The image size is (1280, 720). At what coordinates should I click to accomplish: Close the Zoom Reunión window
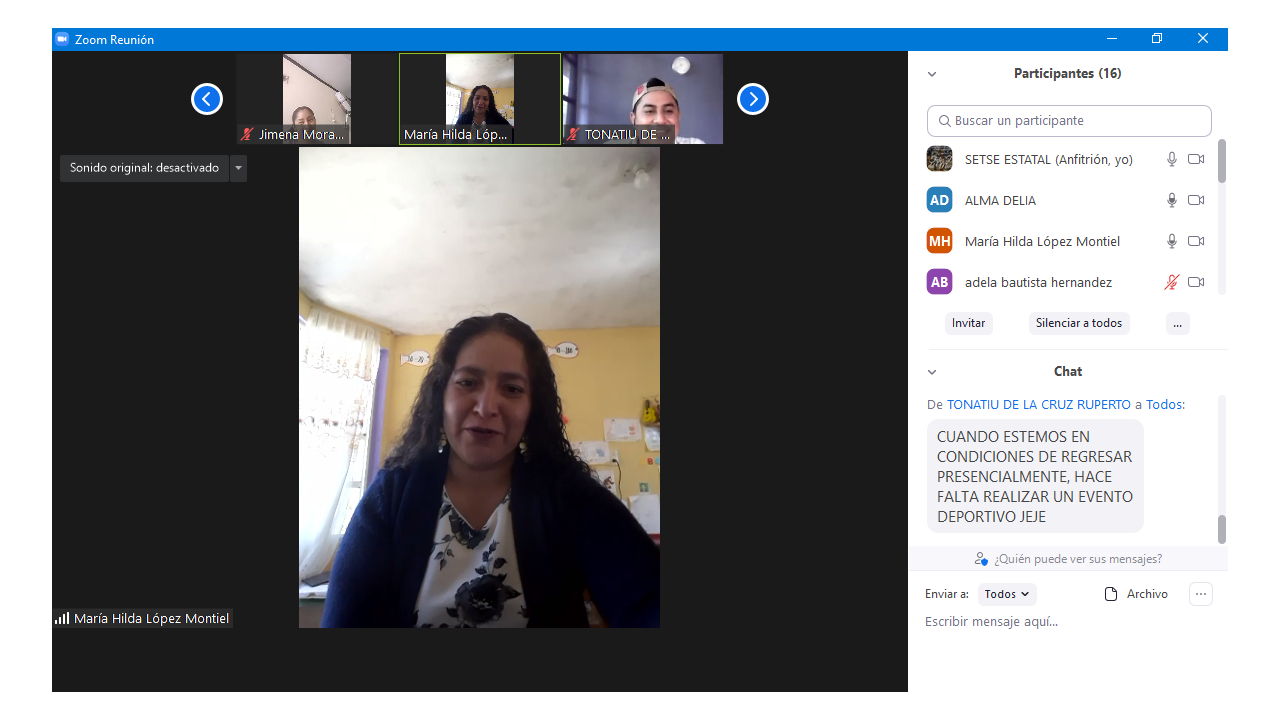tap(1203, 39)
